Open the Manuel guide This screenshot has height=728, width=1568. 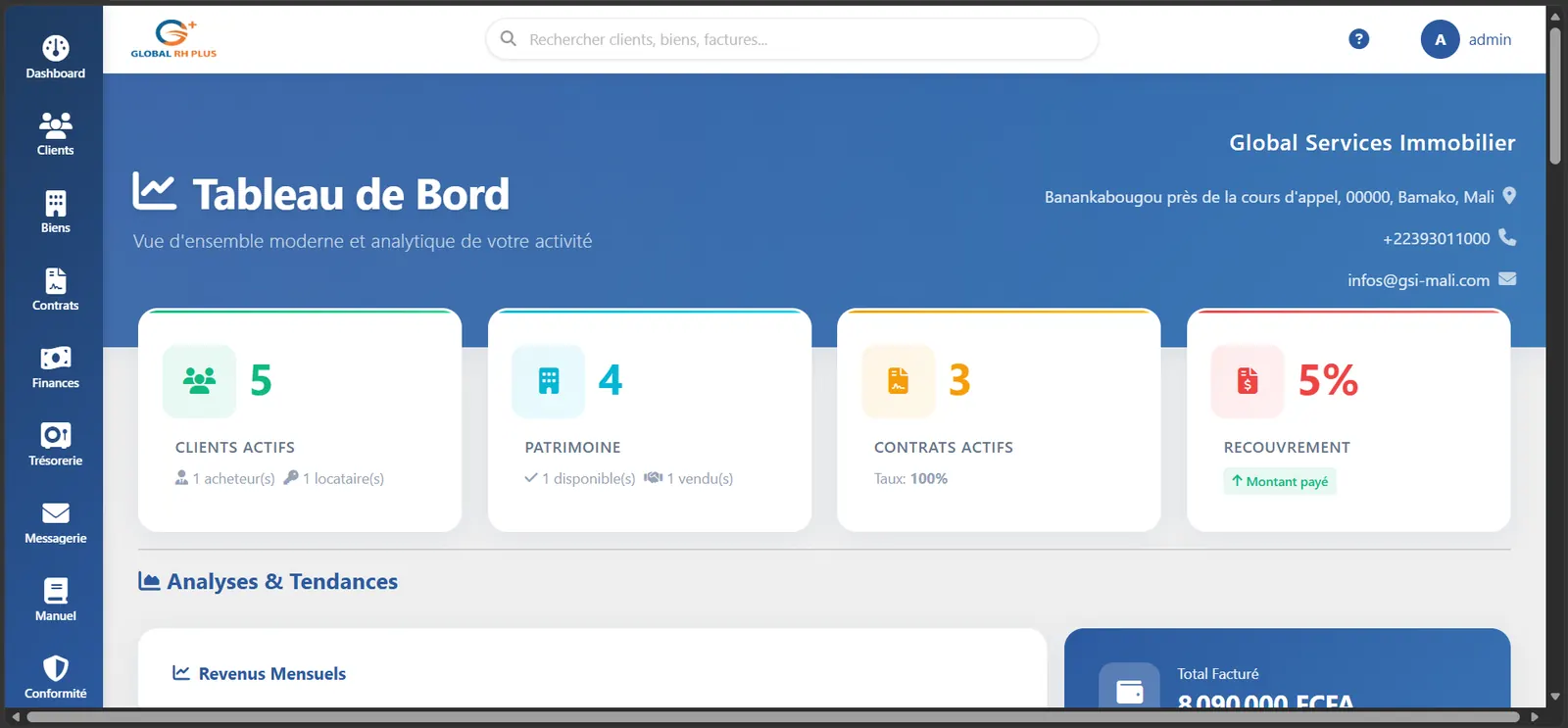pos(55,600)
